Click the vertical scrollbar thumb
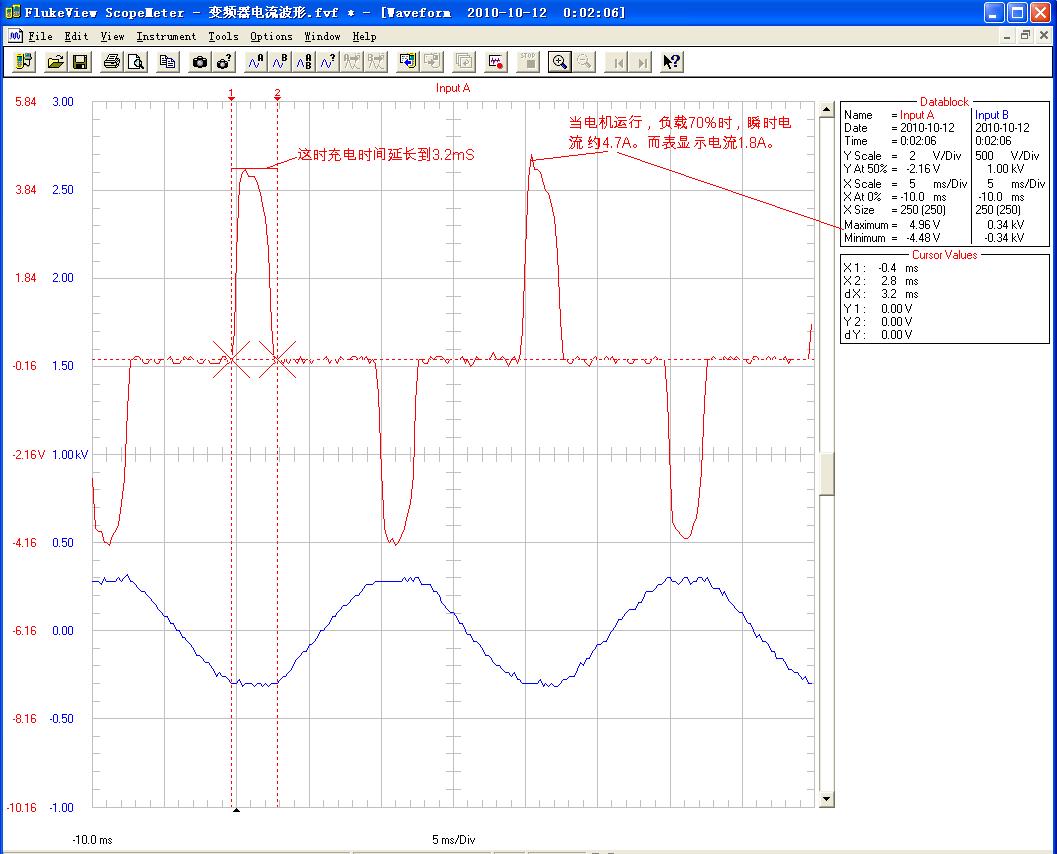This screenshot has height=854, width=1057. [826, 473]
